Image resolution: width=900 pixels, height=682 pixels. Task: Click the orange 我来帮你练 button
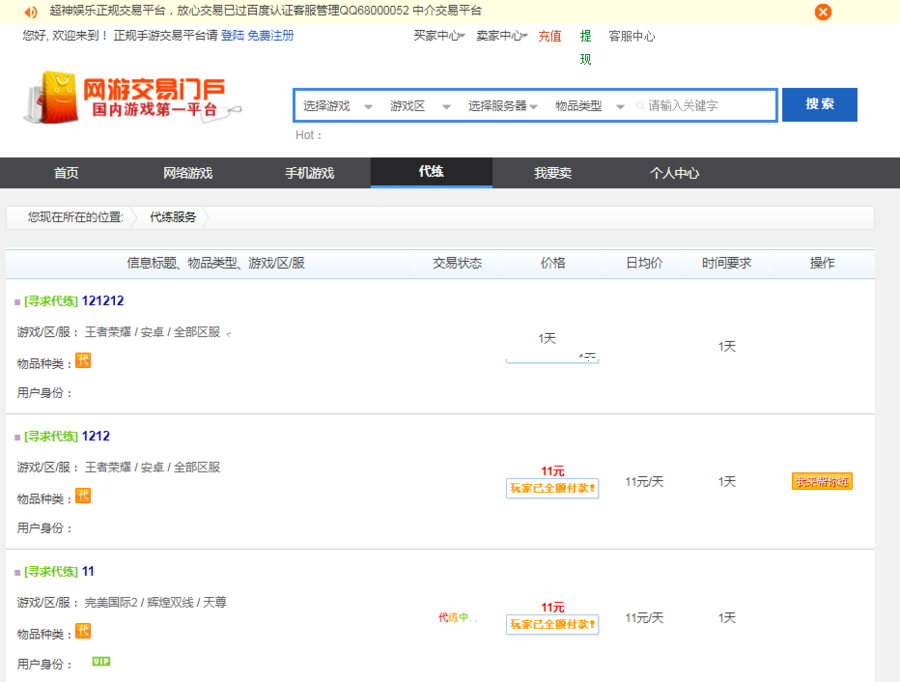822,482
